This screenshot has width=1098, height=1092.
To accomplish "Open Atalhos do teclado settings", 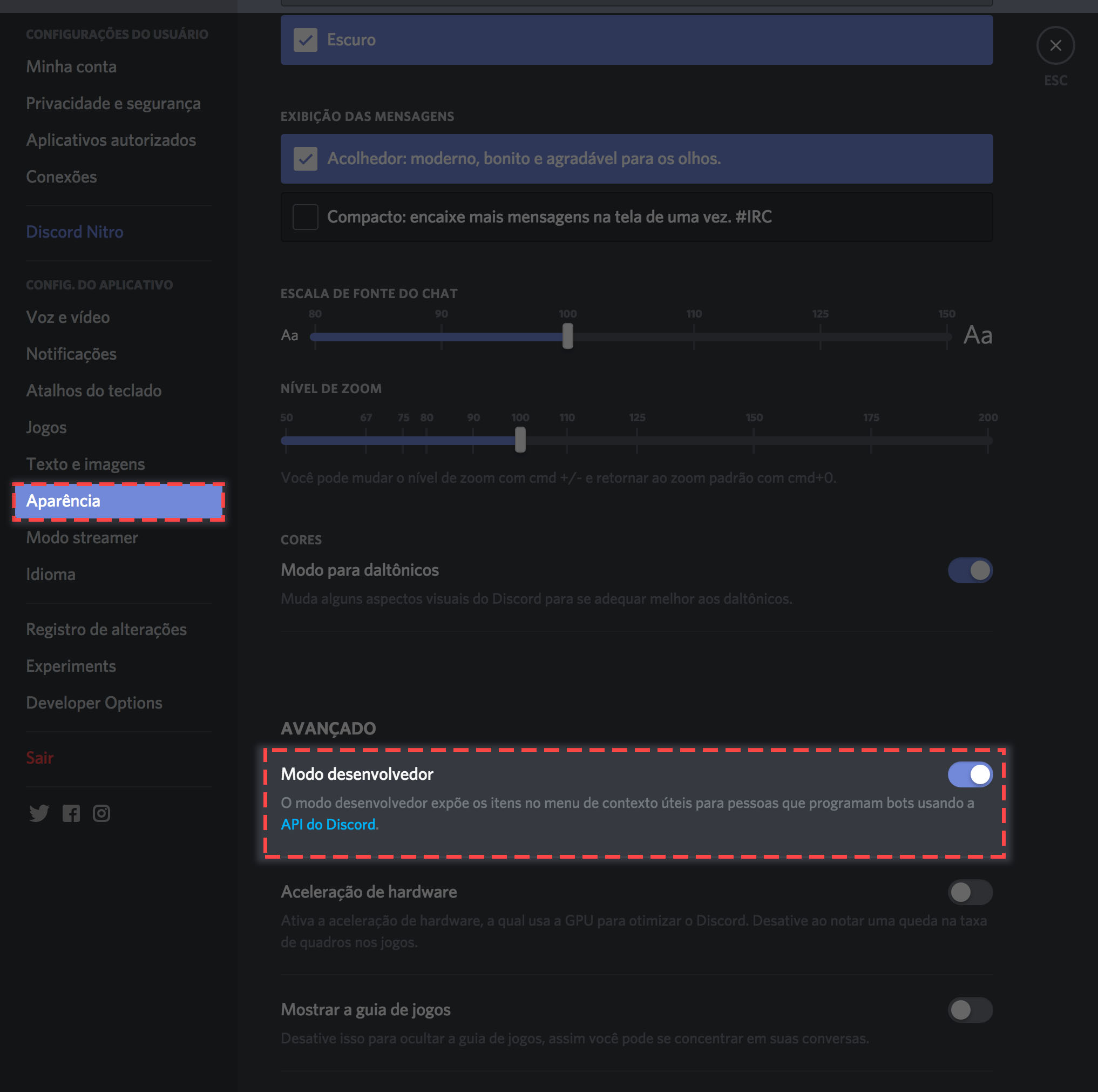I will 94,390.
